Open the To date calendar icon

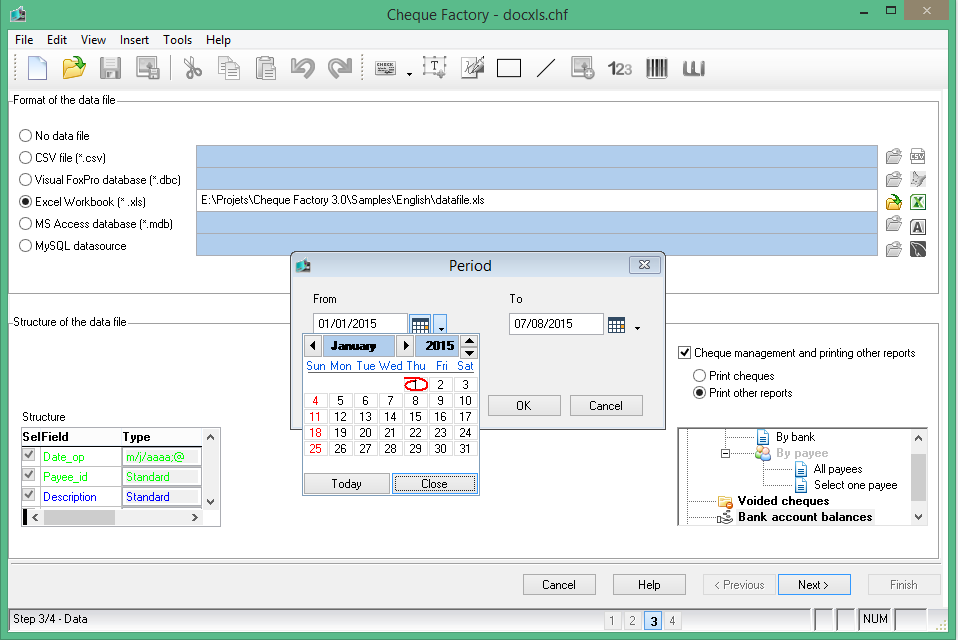coord(616,324)
